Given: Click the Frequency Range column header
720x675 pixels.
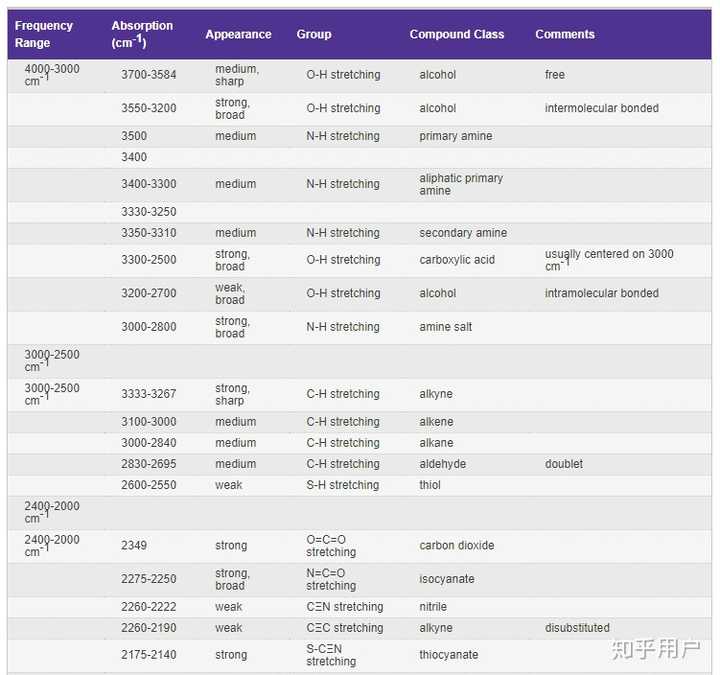Looking at the screenshot, I should 44,34.
